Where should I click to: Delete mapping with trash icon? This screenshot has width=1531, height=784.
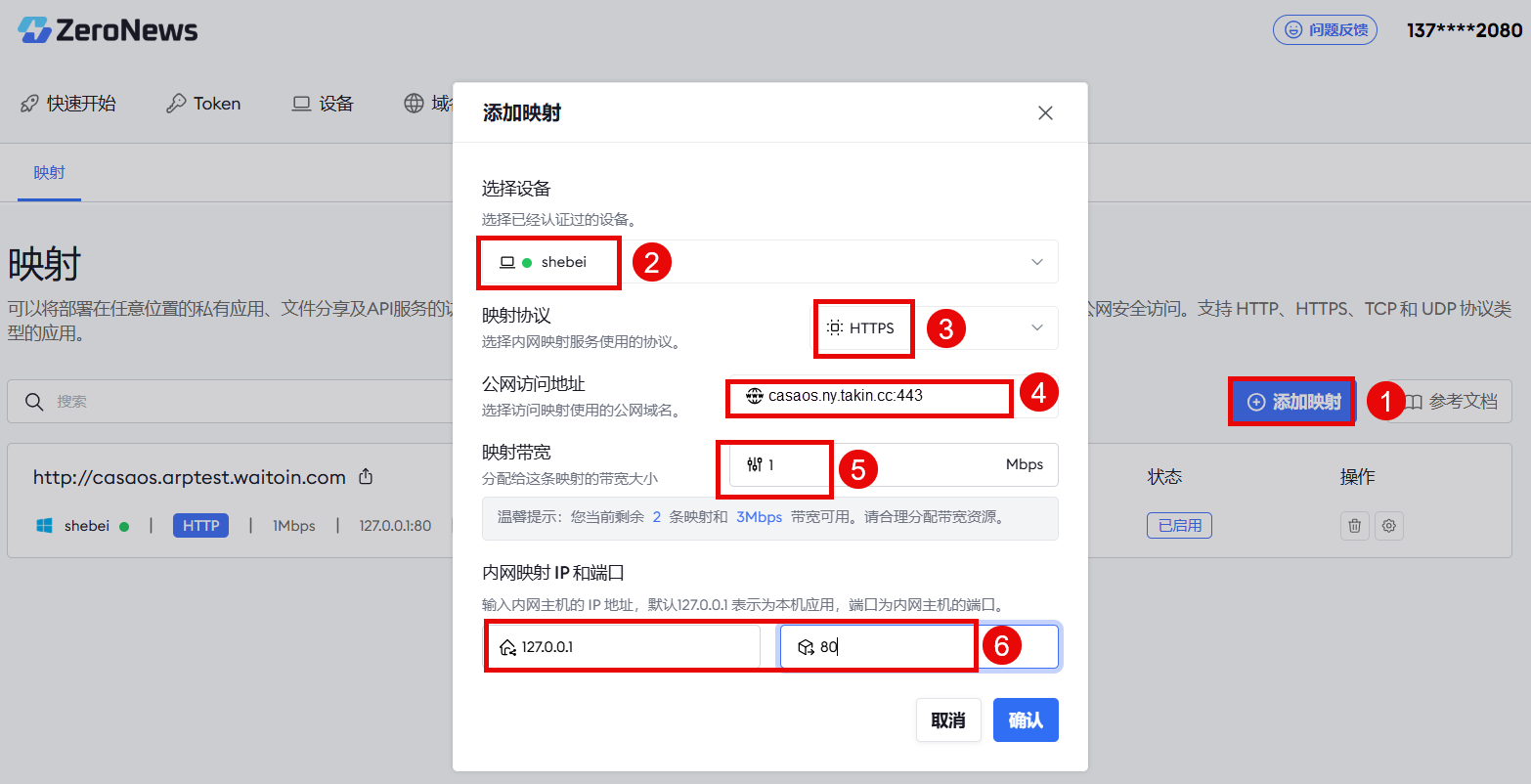pyautogui.click(x=1354, y=526)
